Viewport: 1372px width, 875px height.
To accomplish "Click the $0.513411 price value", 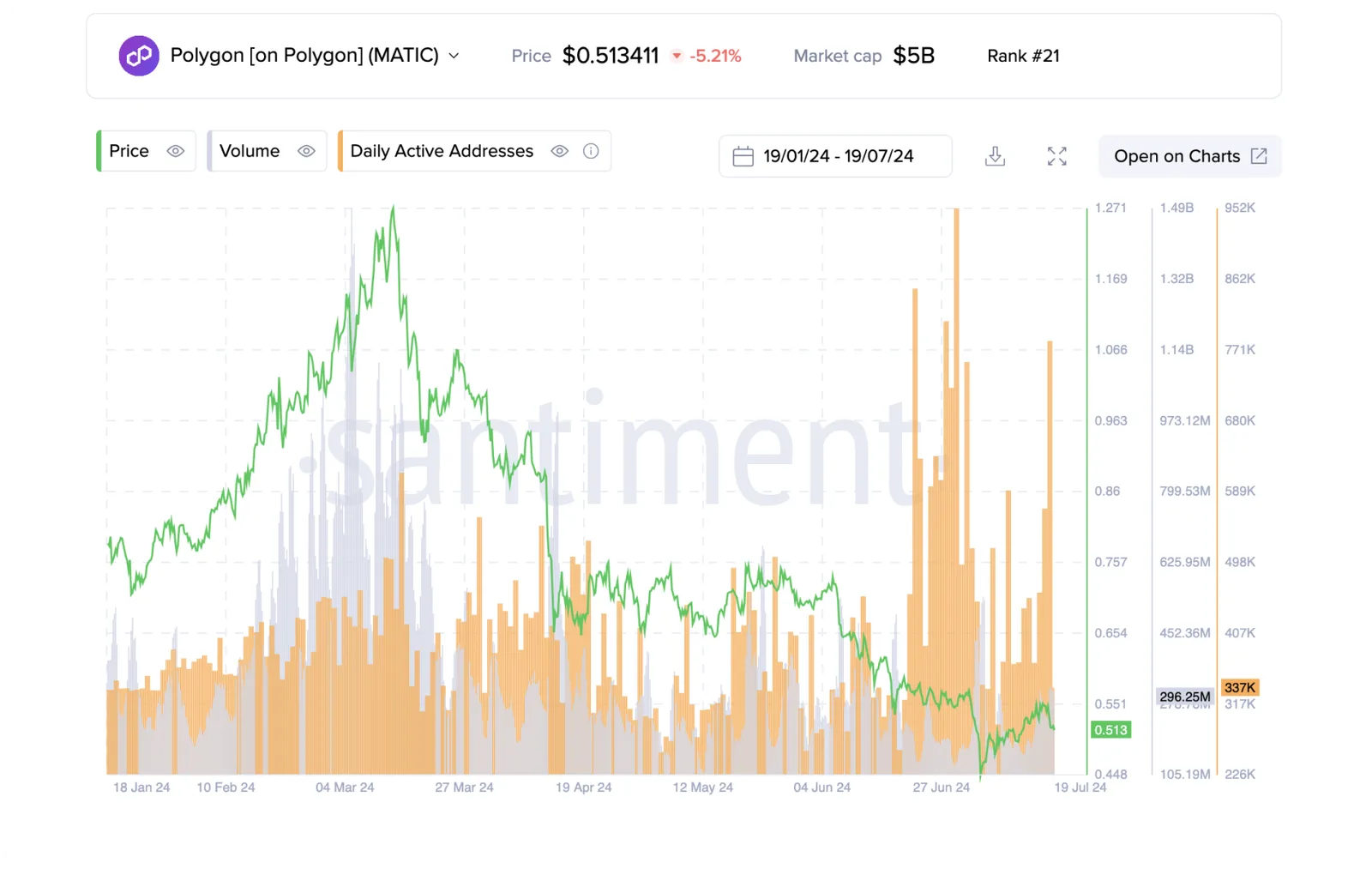I will [x=611, y=56].
